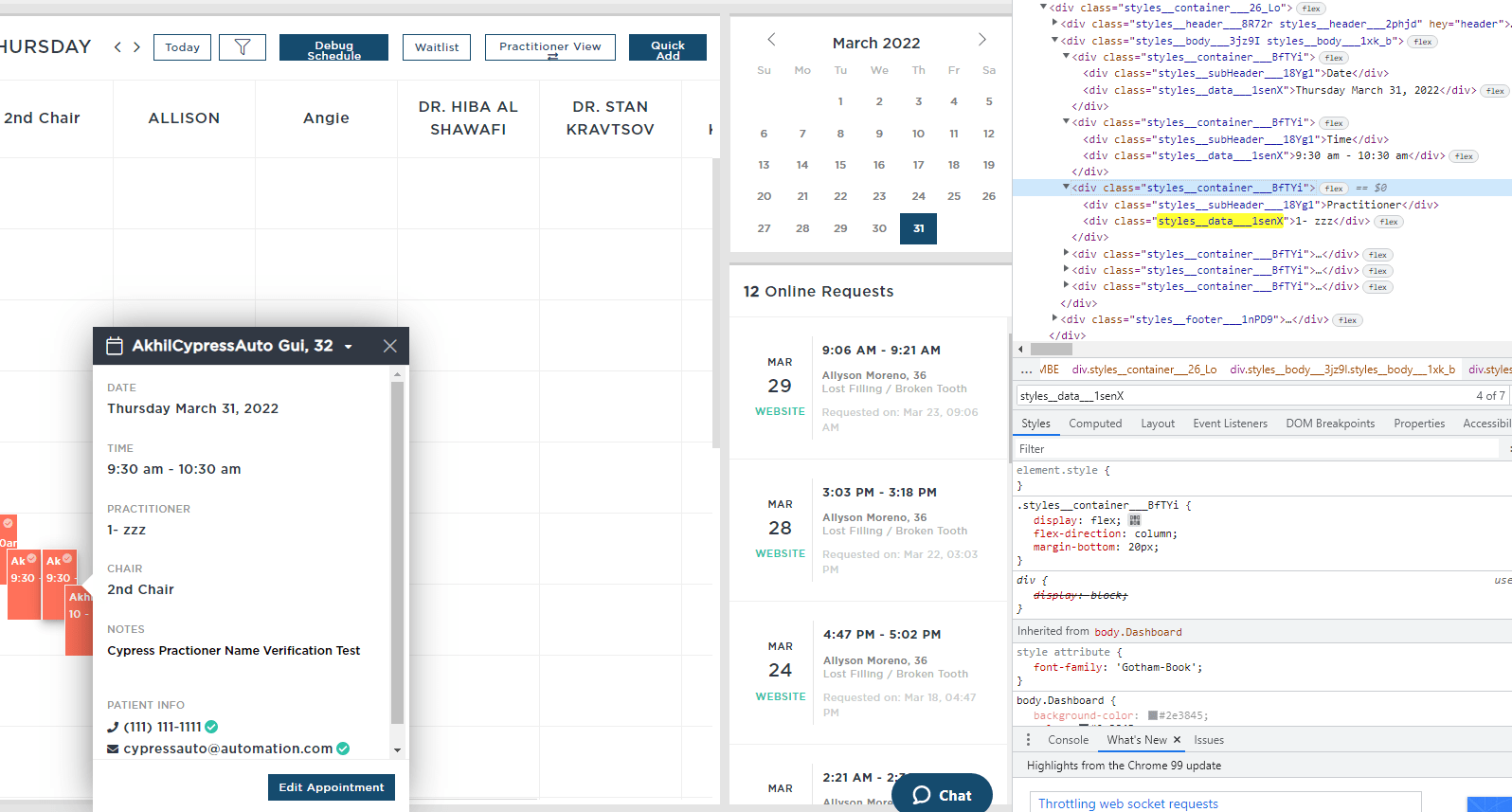1512x812 pixels.
Task: Go to next day arrow in schedule header
Action: [x=136, y=46]
